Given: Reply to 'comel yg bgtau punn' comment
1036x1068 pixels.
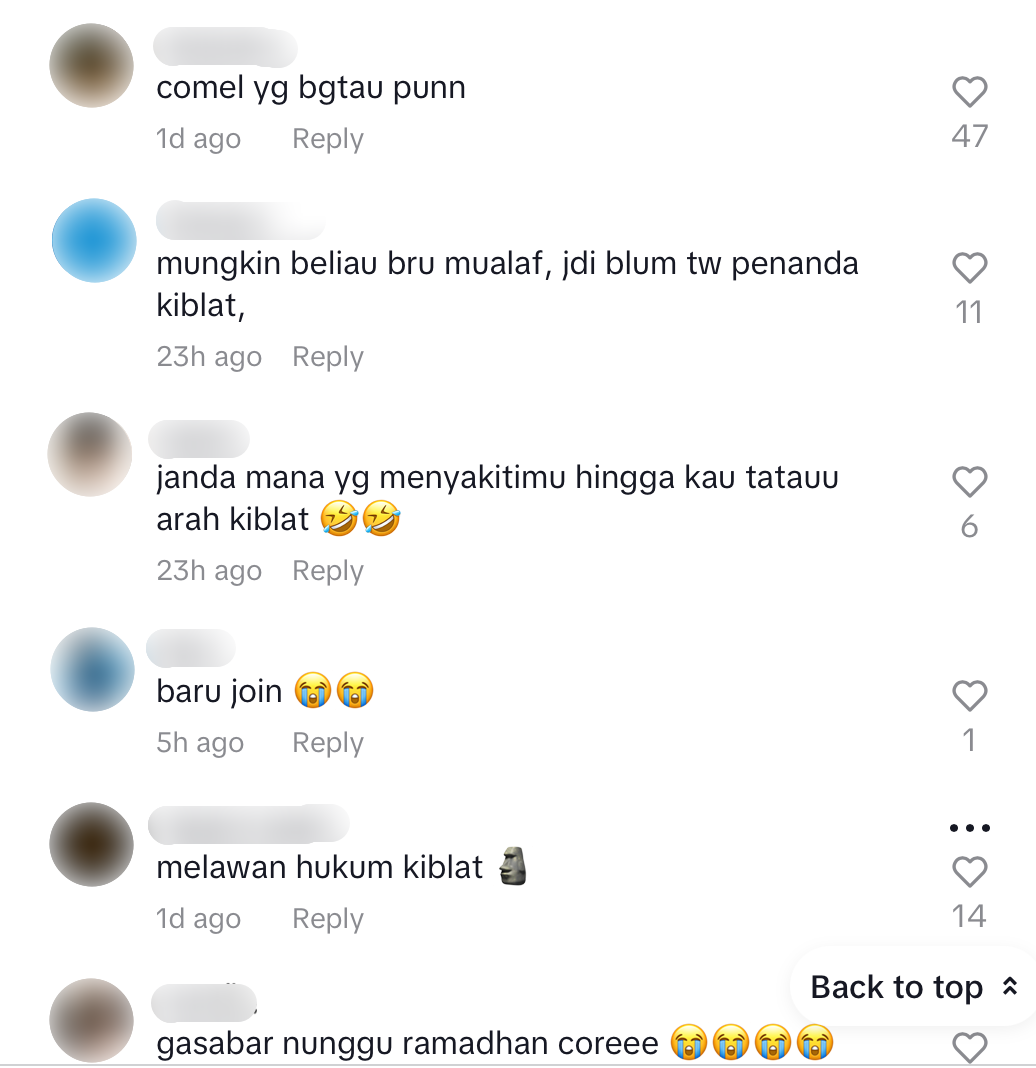Looking at the screenshot, I should (x=328, y=139).
